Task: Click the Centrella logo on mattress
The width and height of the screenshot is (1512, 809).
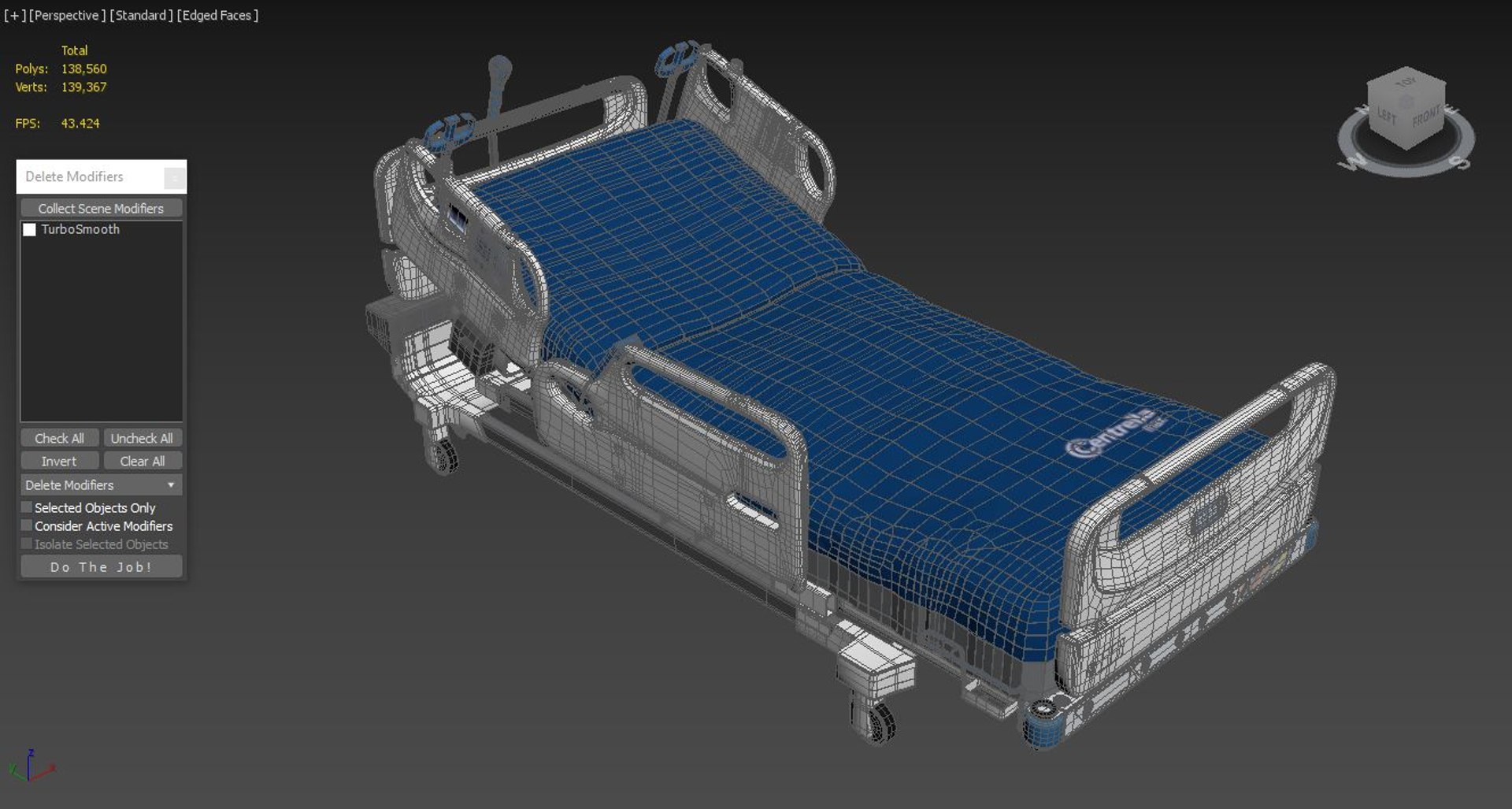Action: (1117, 433)
